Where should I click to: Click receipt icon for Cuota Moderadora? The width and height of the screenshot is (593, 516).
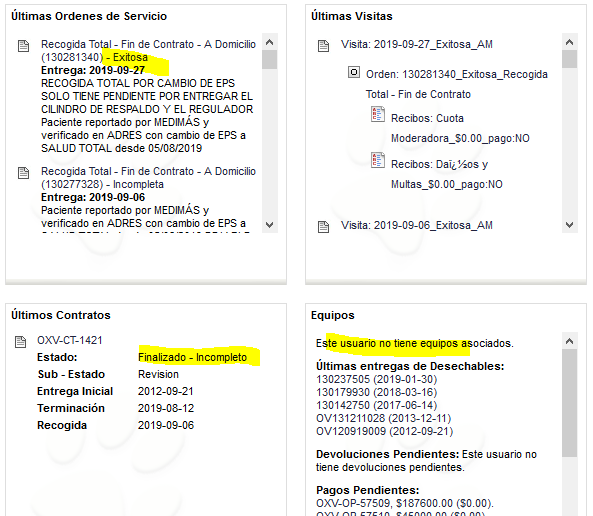pyautogui.click(x=377, y=114)
